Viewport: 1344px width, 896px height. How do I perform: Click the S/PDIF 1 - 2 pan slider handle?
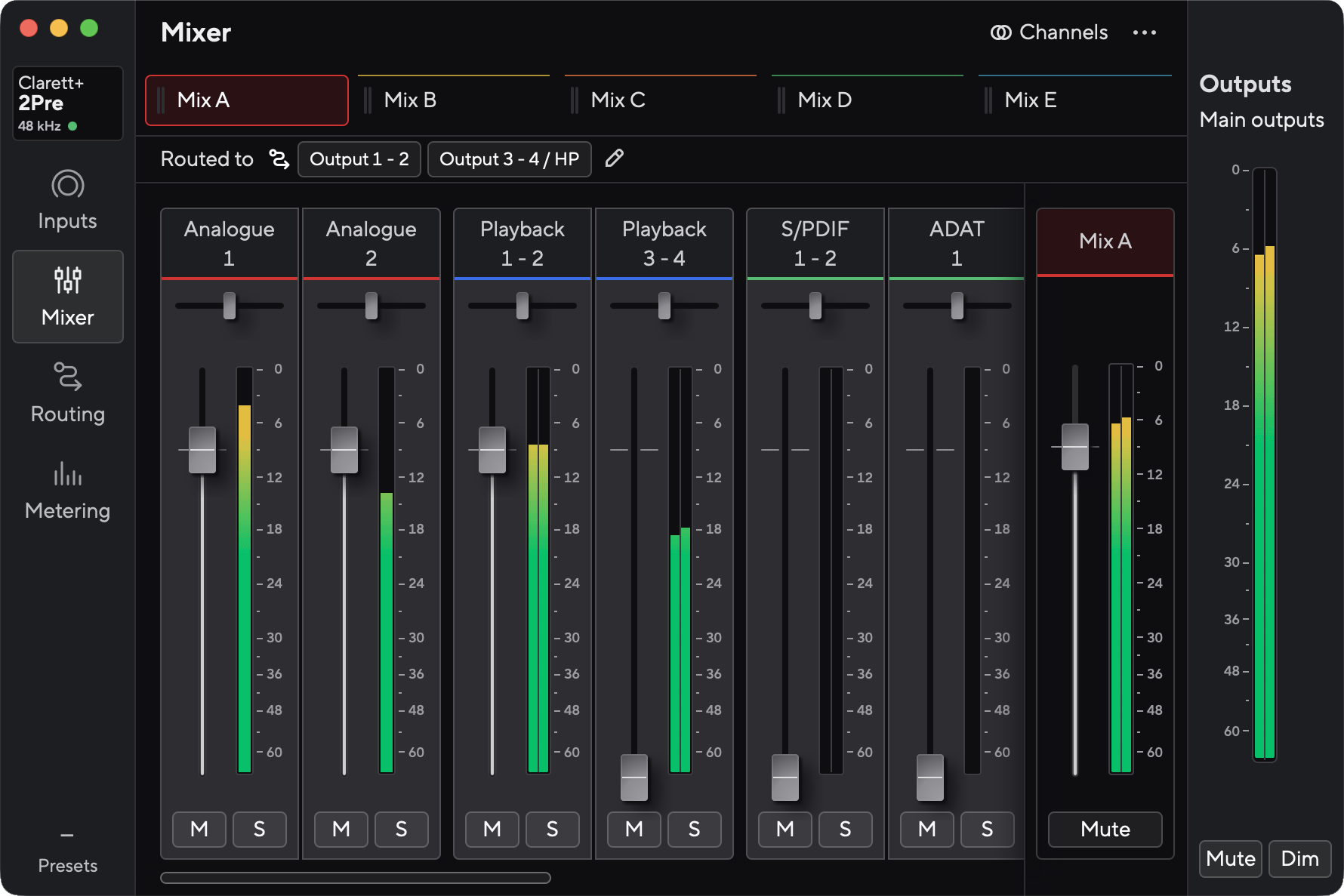[815, 306]
